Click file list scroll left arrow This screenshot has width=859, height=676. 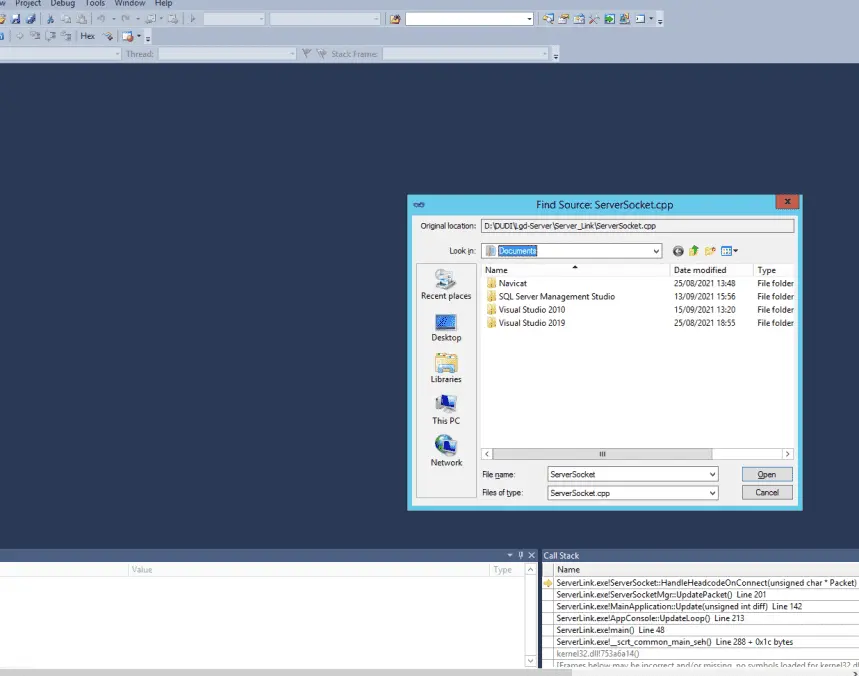point(487,454)
